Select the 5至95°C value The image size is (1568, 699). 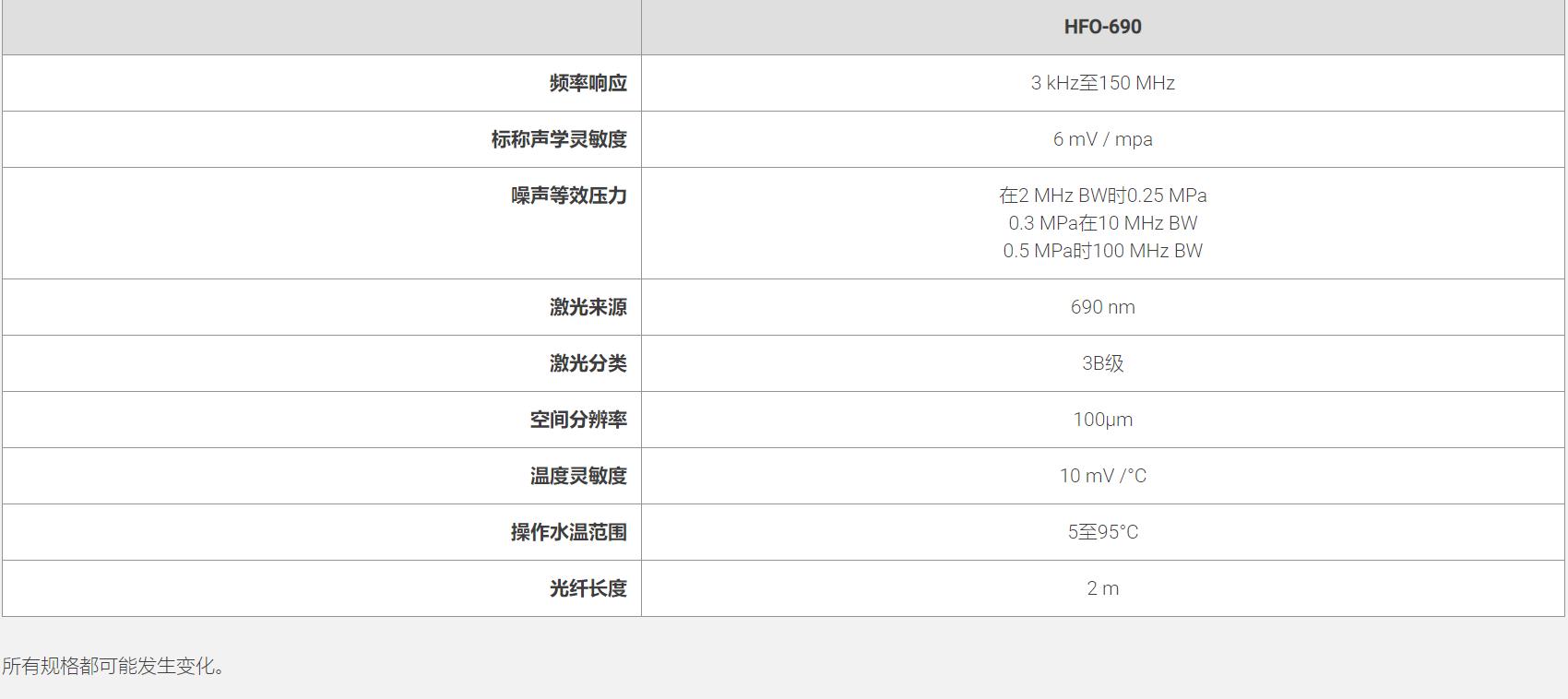[x=1102, y=532]
